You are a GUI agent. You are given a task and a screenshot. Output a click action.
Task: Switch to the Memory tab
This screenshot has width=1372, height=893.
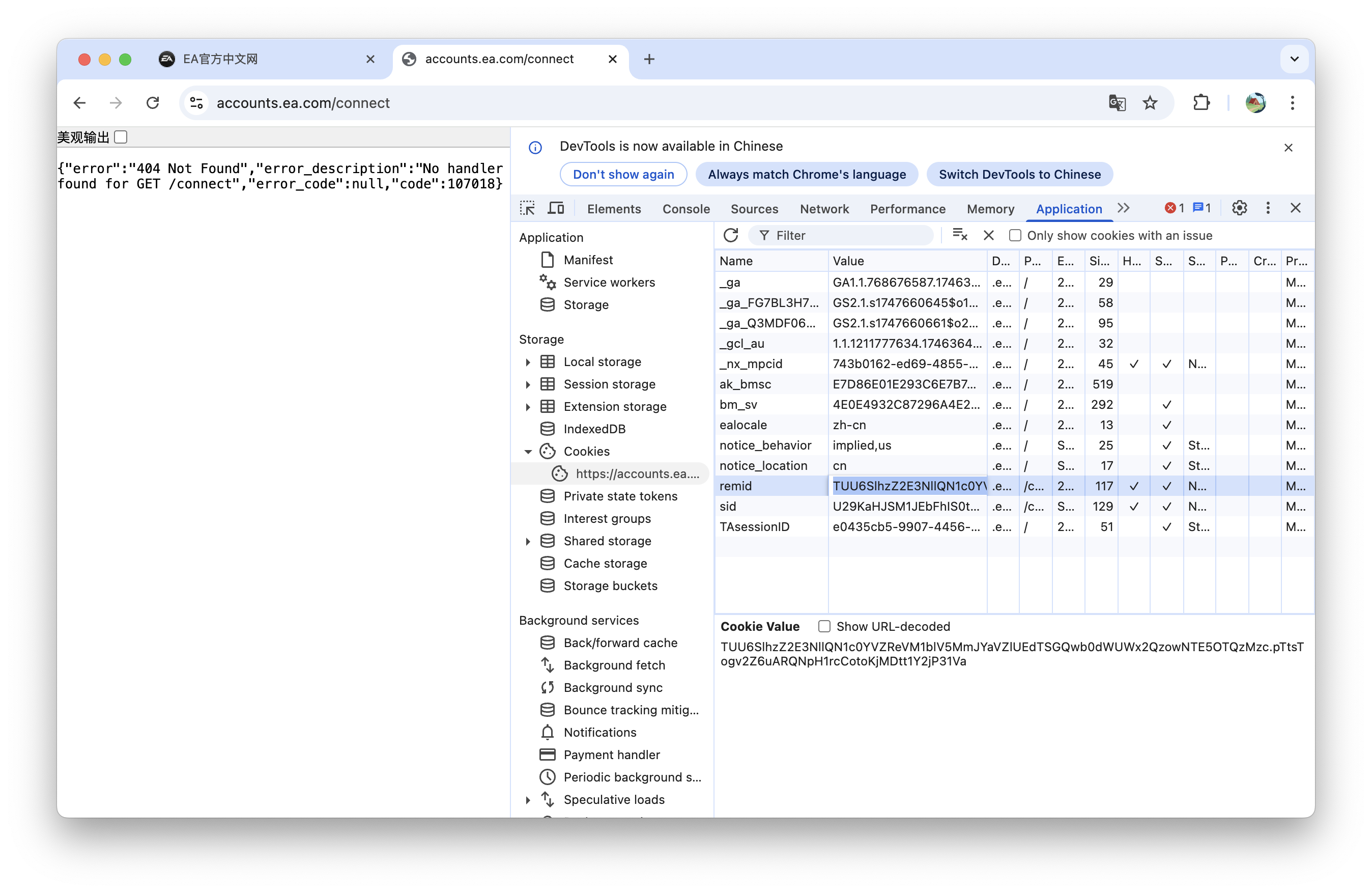pyautogui.click(x=990, y=209)
